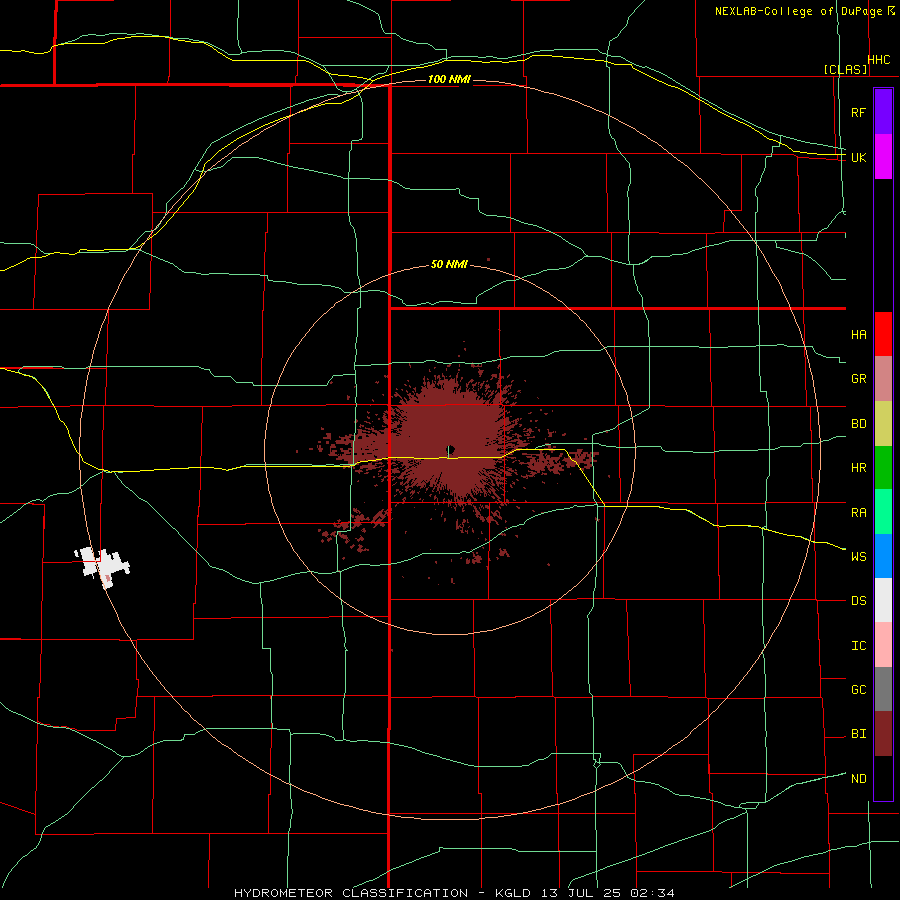Click the "GR" legend label

(858, 379)
